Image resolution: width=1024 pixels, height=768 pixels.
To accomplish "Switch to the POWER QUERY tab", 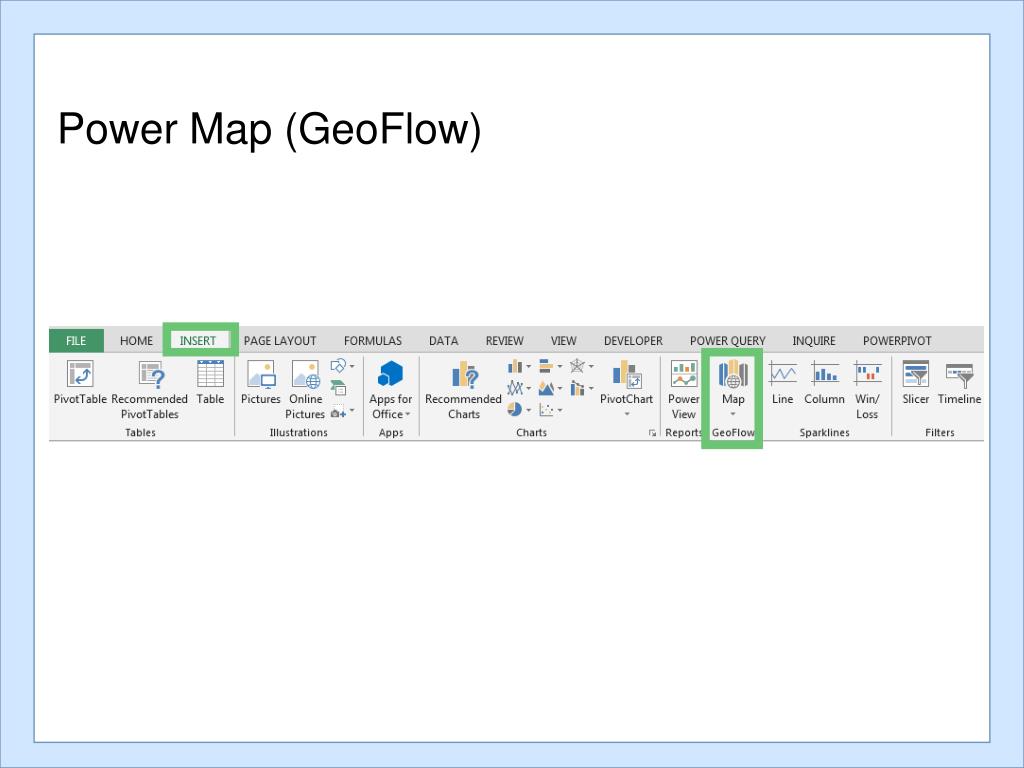I will click(728, 341).
